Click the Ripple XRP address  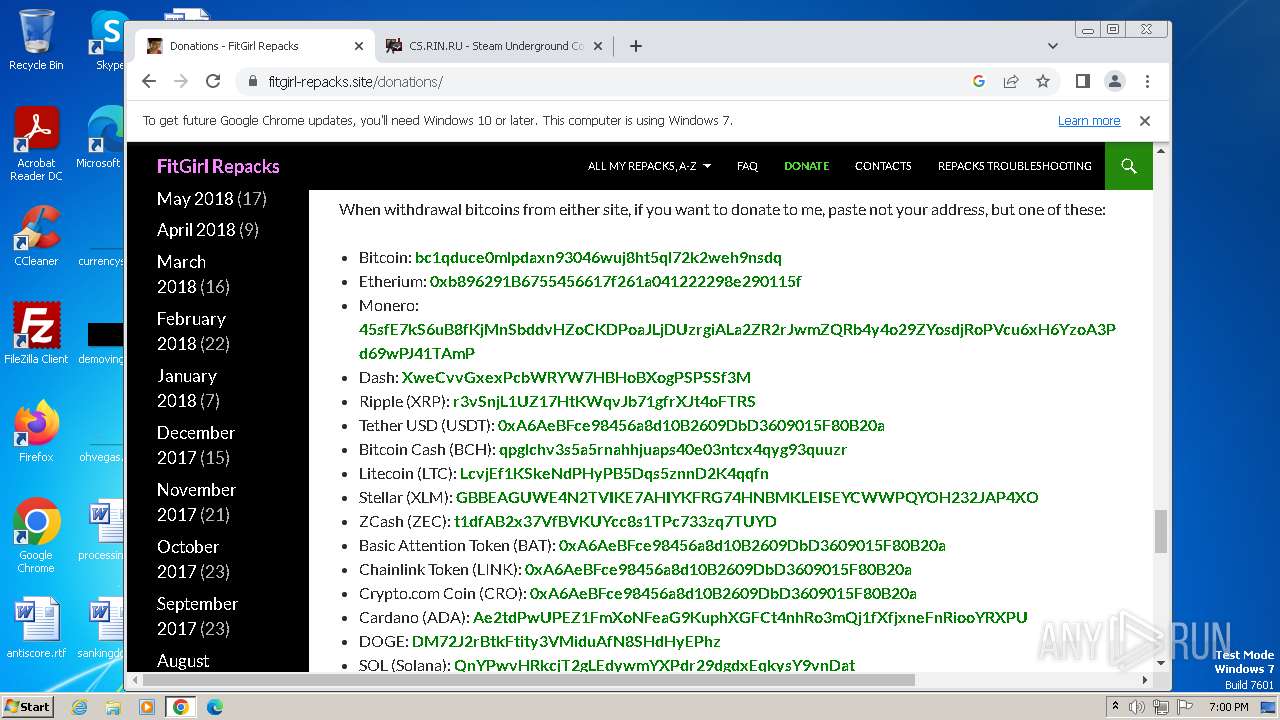point(604,401)
